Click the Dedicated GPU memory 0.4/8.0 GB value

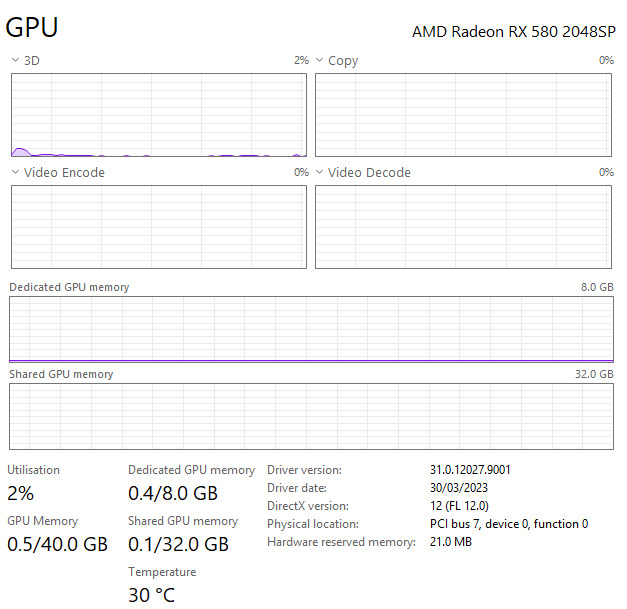tap(173, 493)
